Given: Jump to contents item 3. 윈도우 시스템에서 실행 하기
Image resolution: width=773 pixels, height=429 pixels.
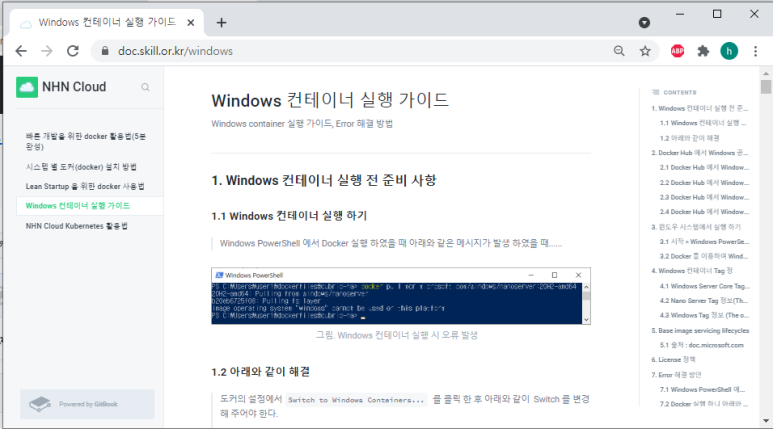Looking at the screenshot, I should coord(696,227).
